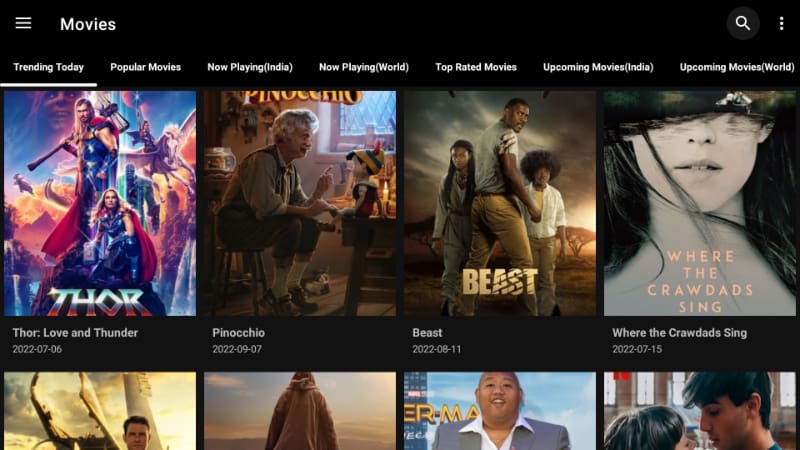The image size is (800, 450).
Task: Switch to the Popular Movies tab
Action: click(x=145, y=67)
